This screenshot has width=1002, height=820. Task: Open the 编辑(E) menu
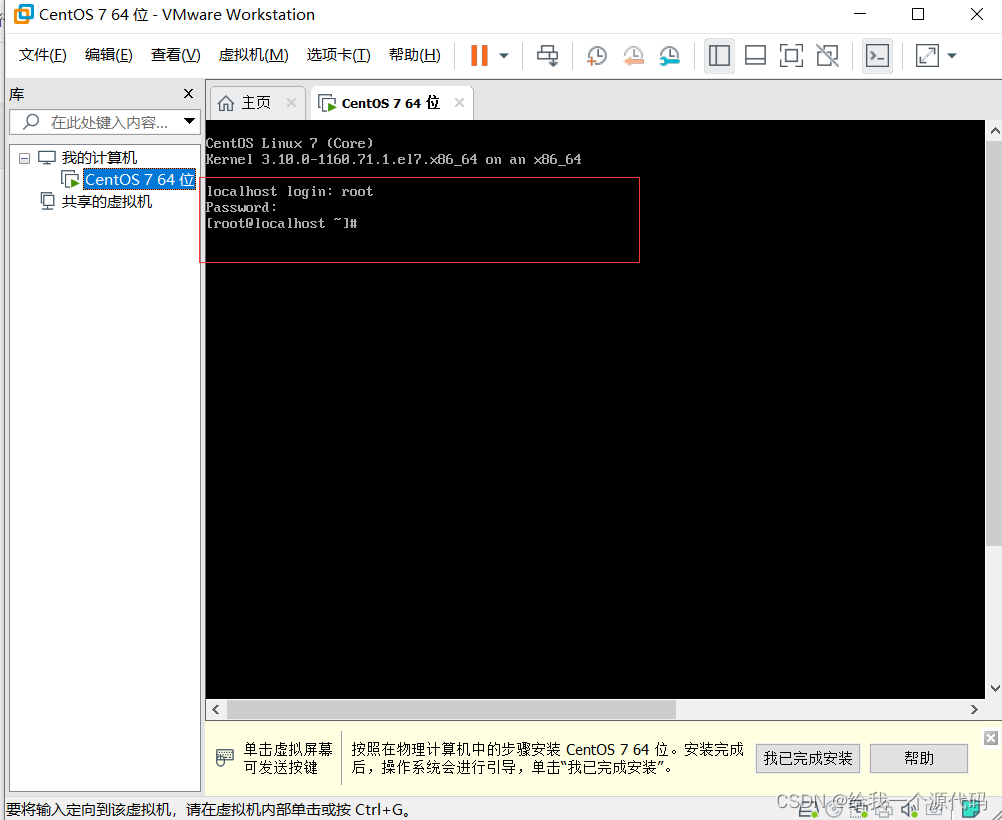pos(109,55)
